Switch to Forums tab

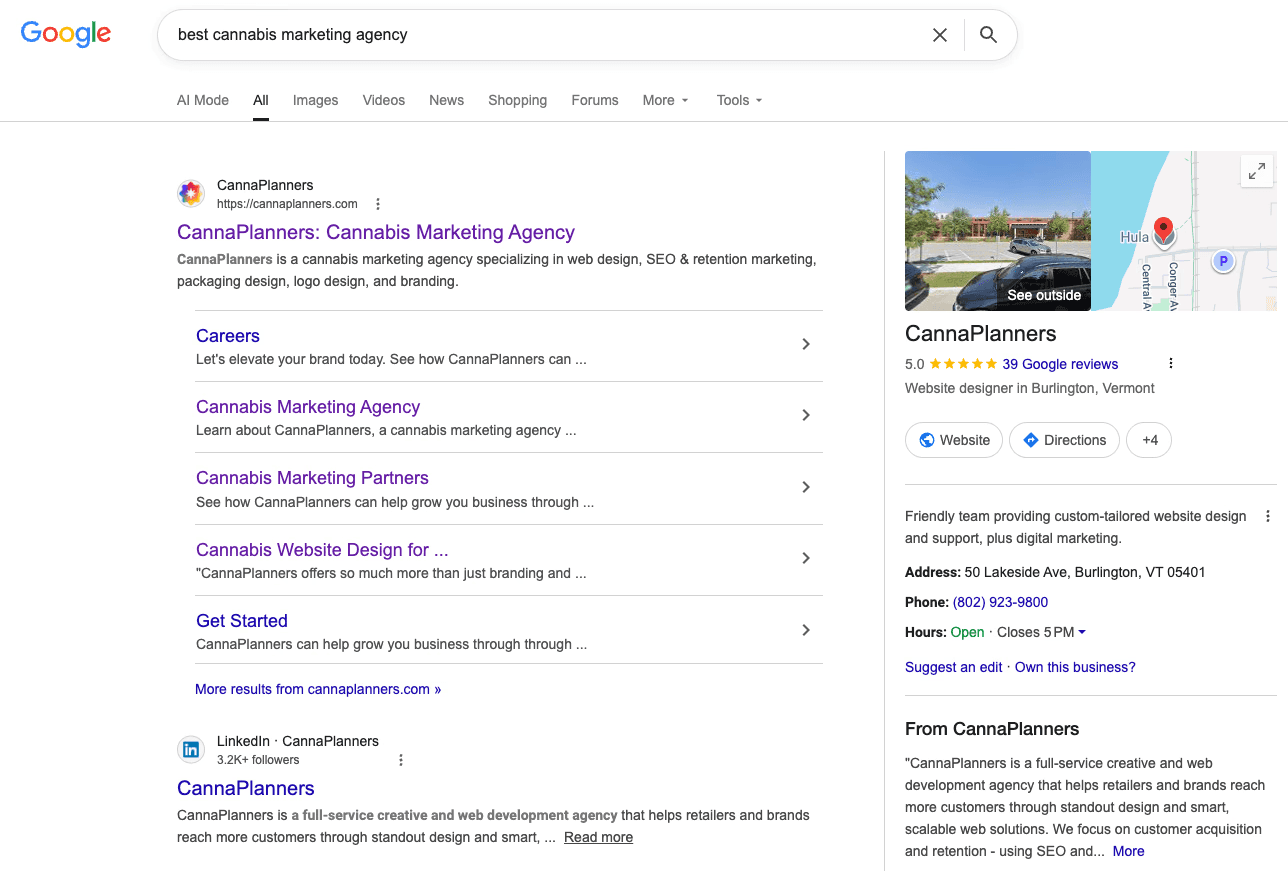(595, 100)
